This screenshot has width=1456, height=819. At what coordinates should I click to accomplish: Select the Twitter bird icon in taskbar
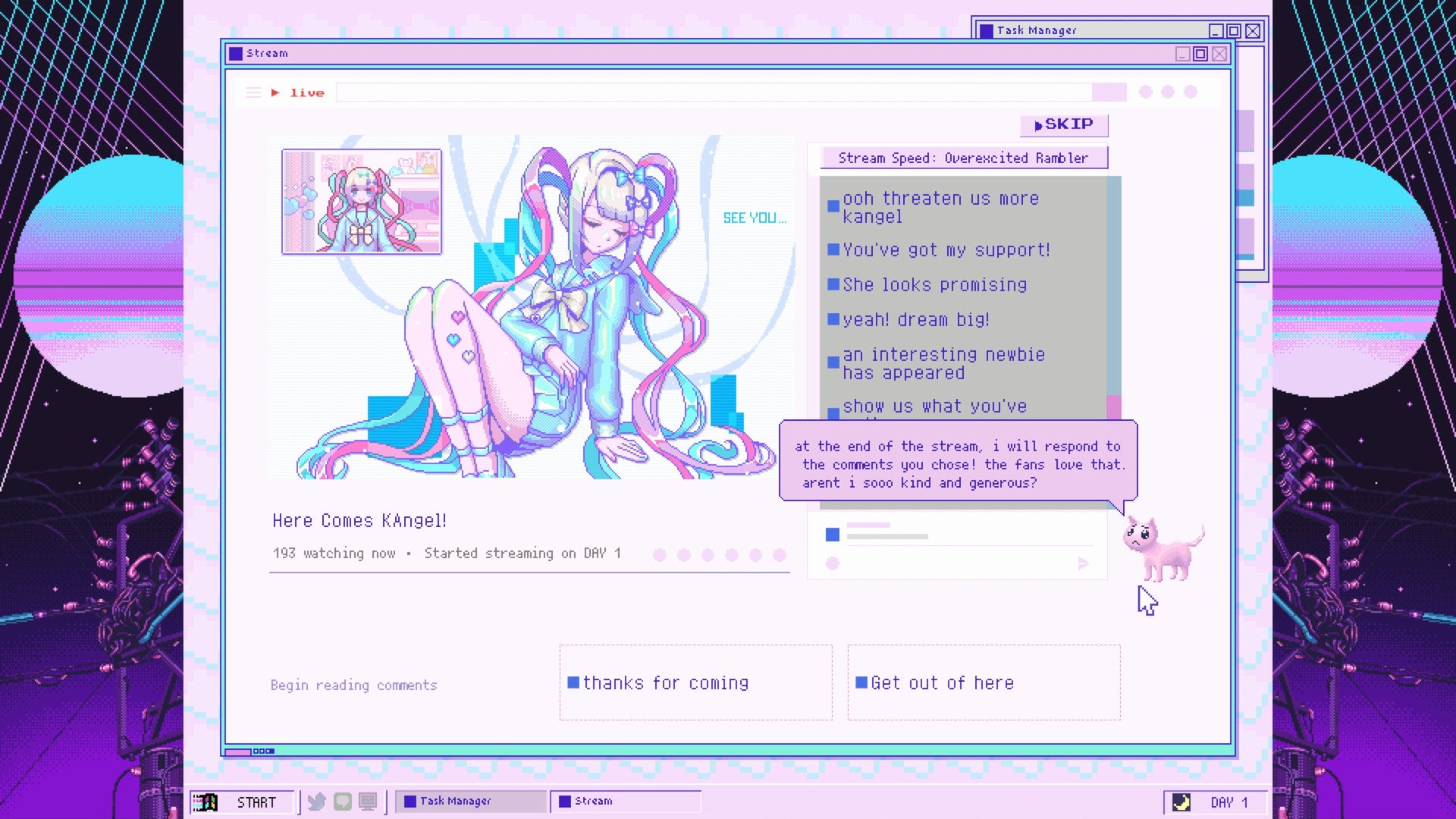coord(317,801)
